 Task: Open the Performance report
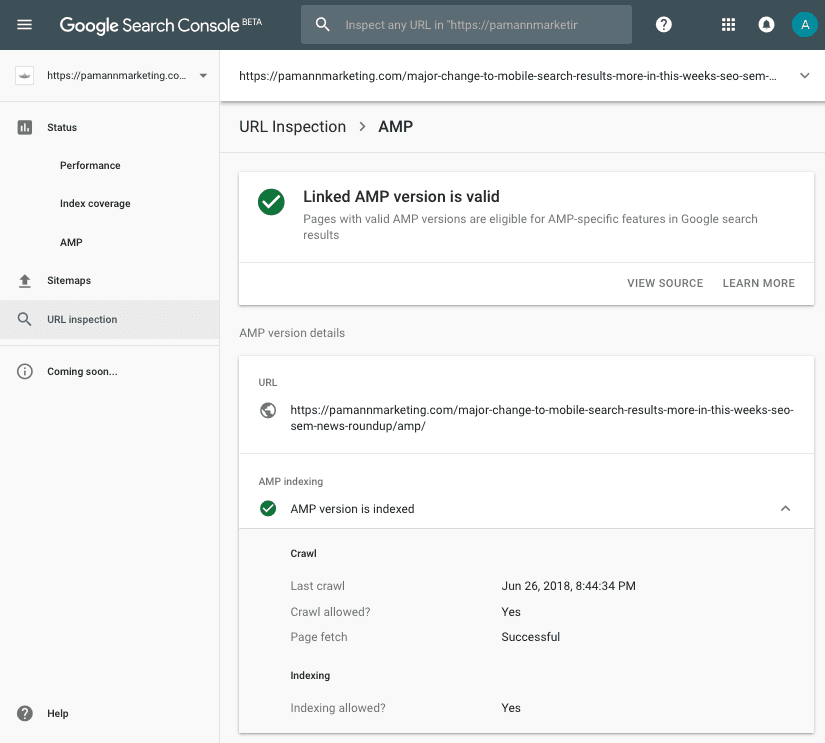click(x=90, y=166)
